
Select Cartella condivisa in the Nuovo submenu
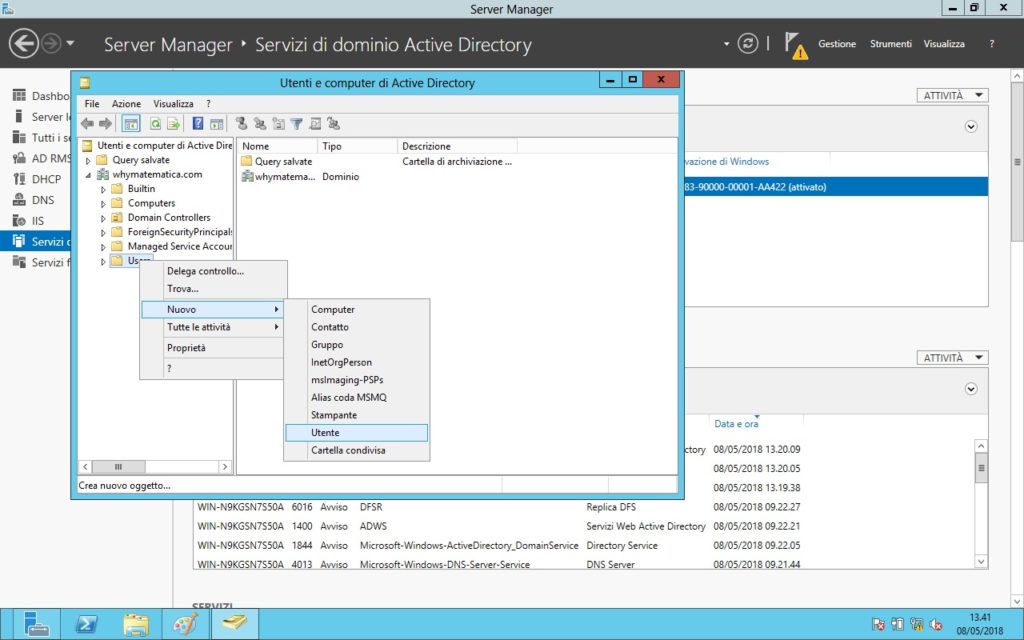pyautogui.click(x=357, y=451)
